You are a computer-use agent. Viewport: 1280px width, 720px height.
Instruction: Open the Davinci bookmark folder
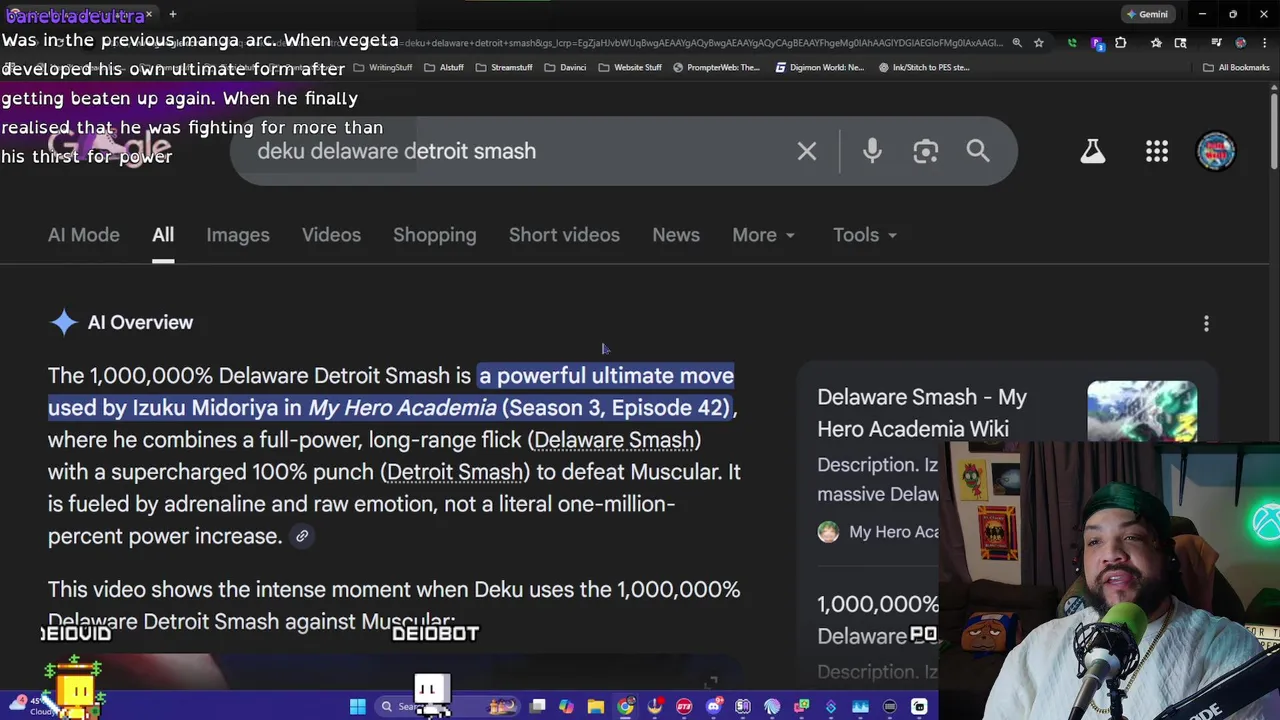click(565, 67)
